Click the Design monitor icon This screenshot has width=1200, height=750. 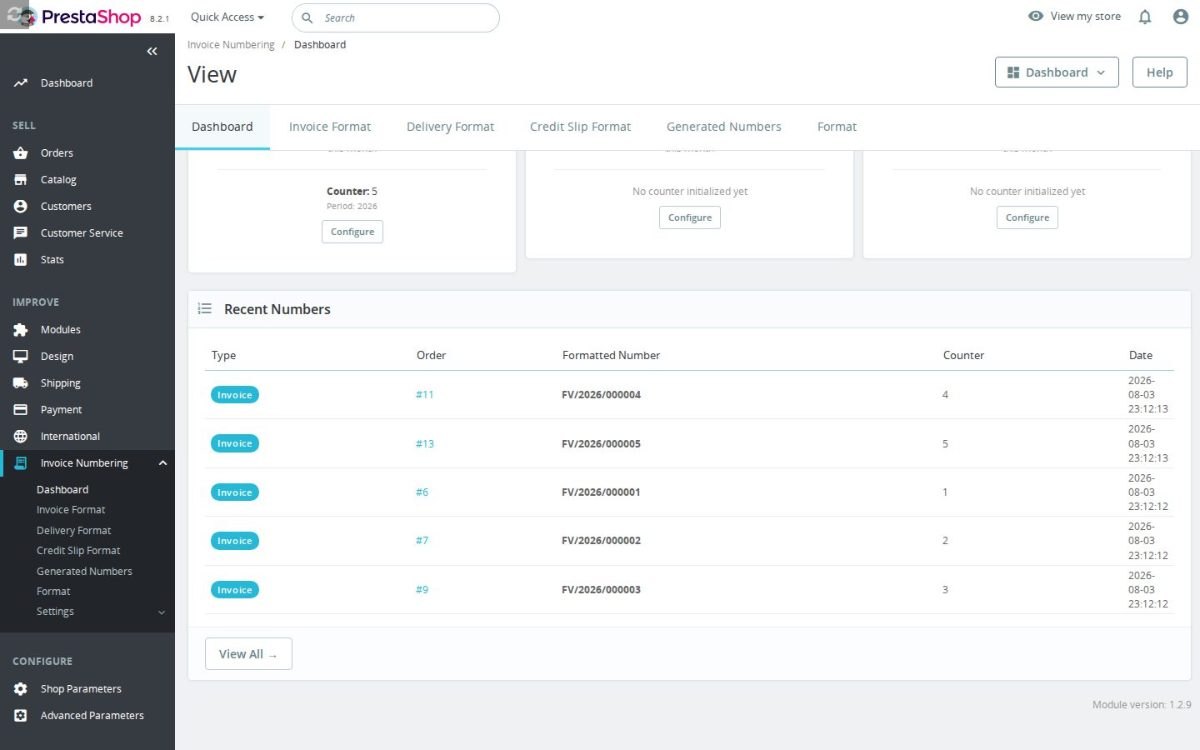(x=20, y=356)
